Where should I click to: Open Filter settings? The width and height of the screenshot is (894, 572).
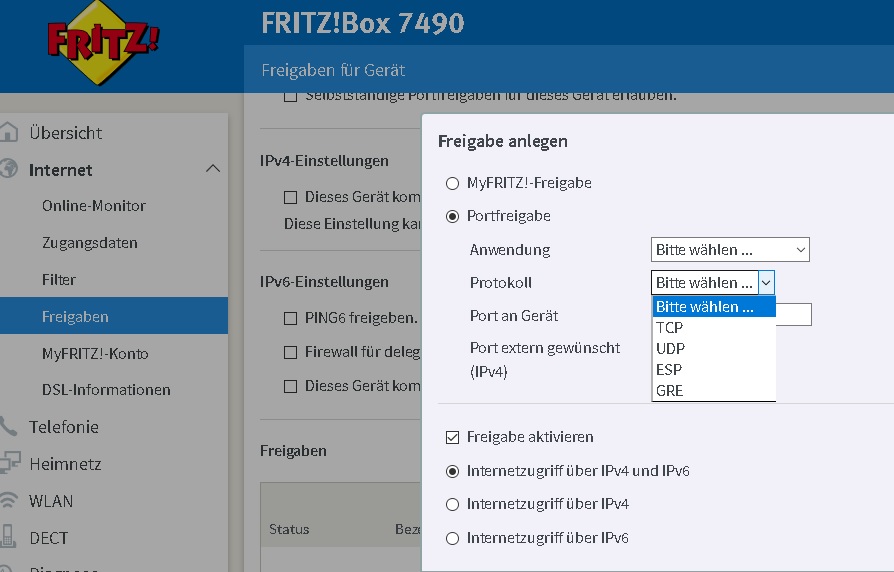[x=59, y=280]
